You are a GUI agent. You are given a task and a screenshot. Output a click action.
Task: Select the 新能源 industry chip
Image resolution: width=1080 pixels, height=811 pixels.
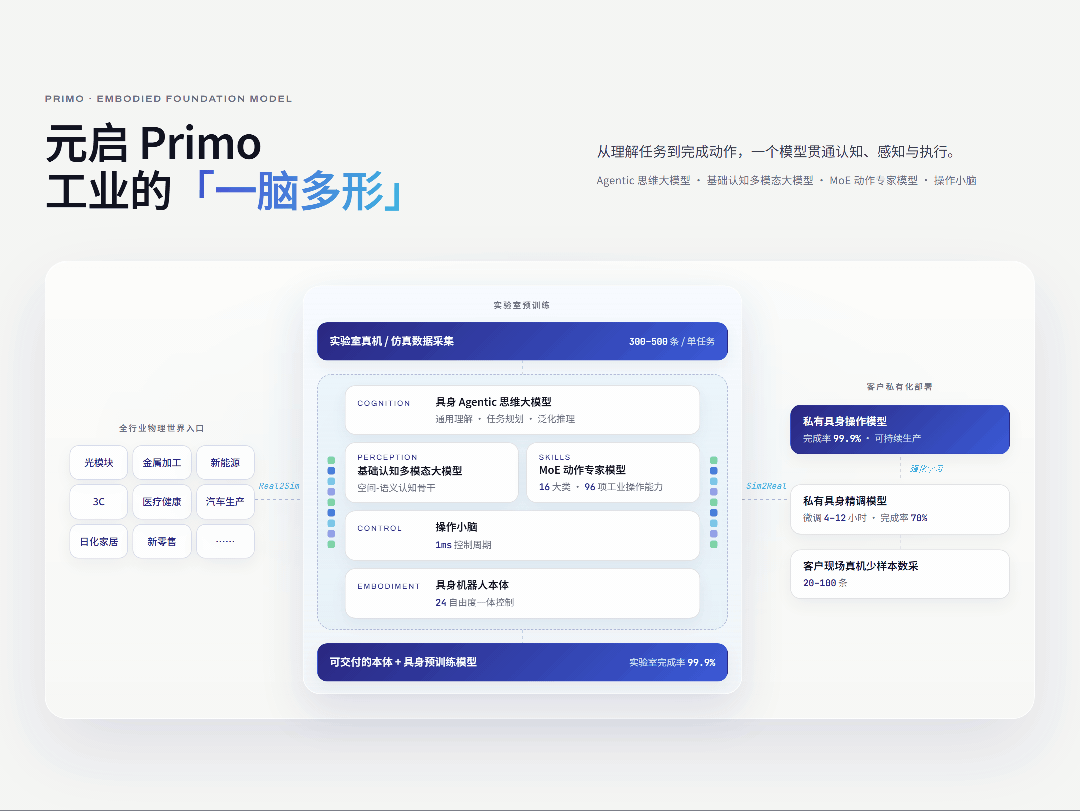coord(225,462)
